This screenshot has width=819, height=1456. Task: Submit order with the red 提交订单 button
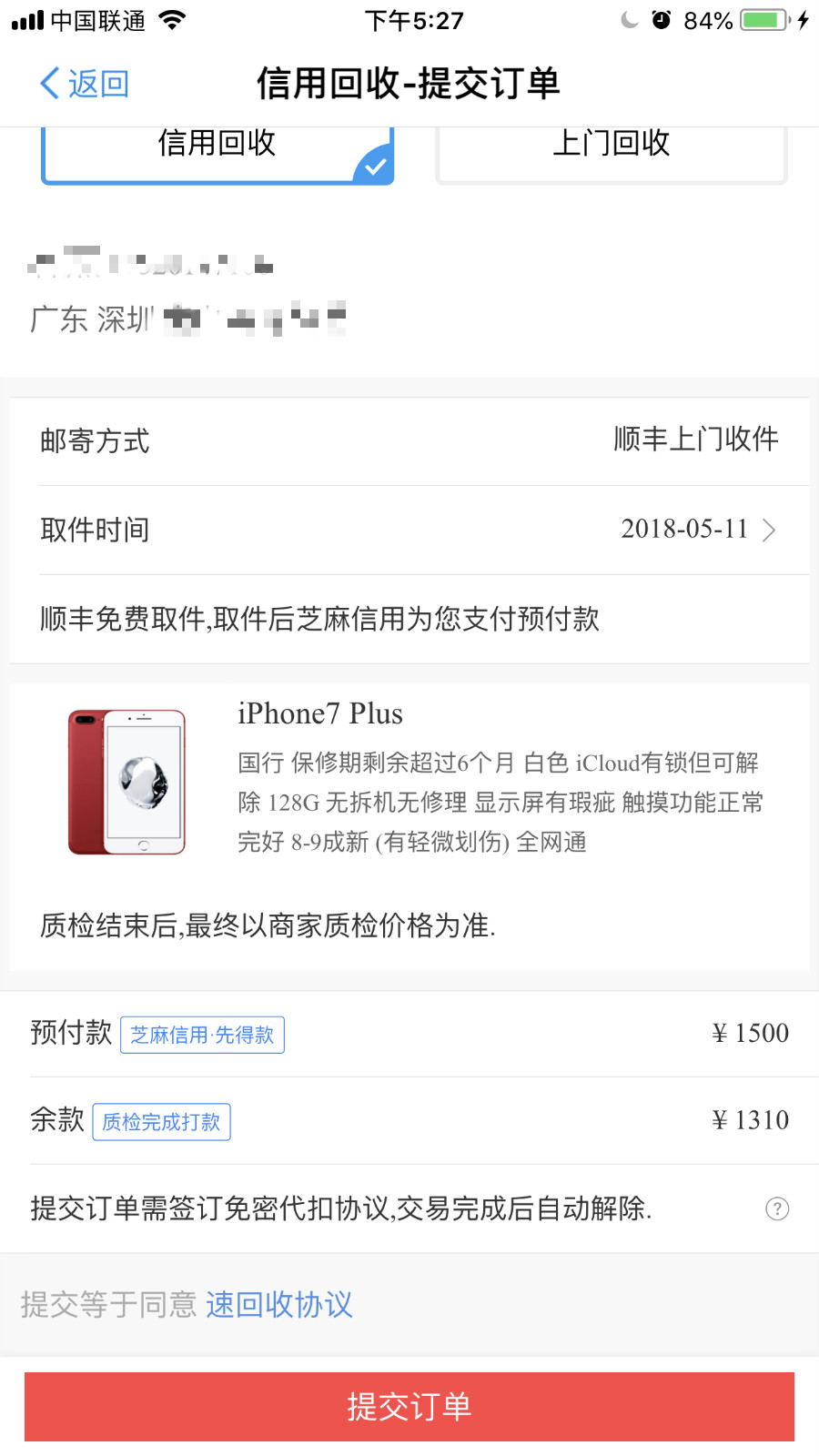pos(409,1407)
